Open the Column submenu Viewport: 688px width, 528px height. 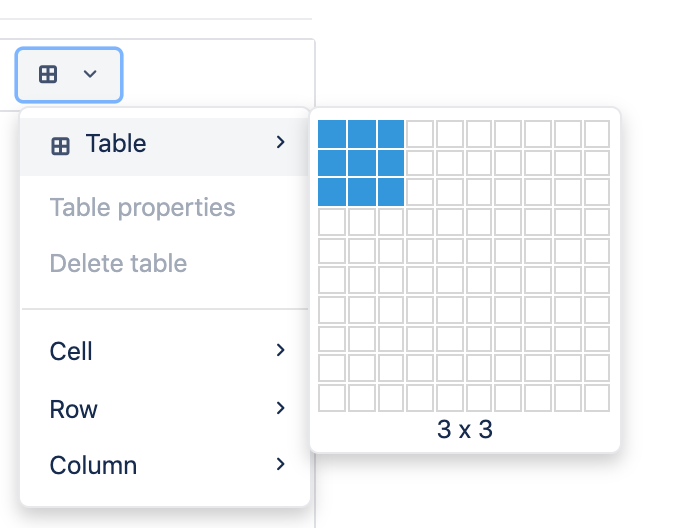point(165,465)
